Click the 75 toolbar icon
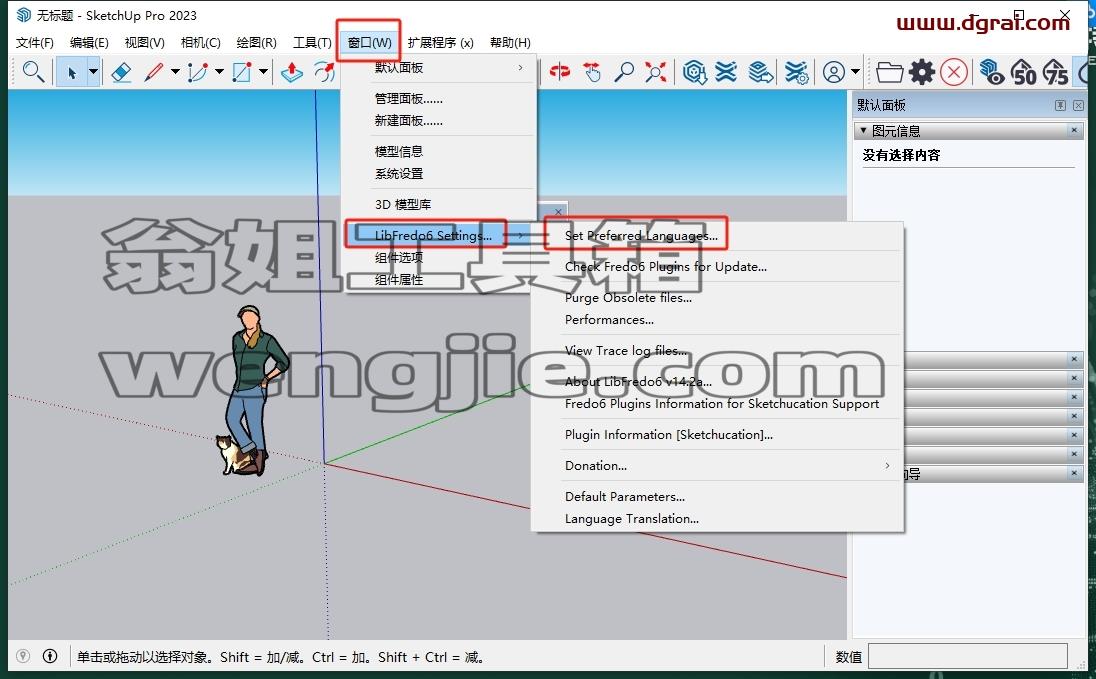Viewport: 1096px width, 679px height. tap(1056, 72)
